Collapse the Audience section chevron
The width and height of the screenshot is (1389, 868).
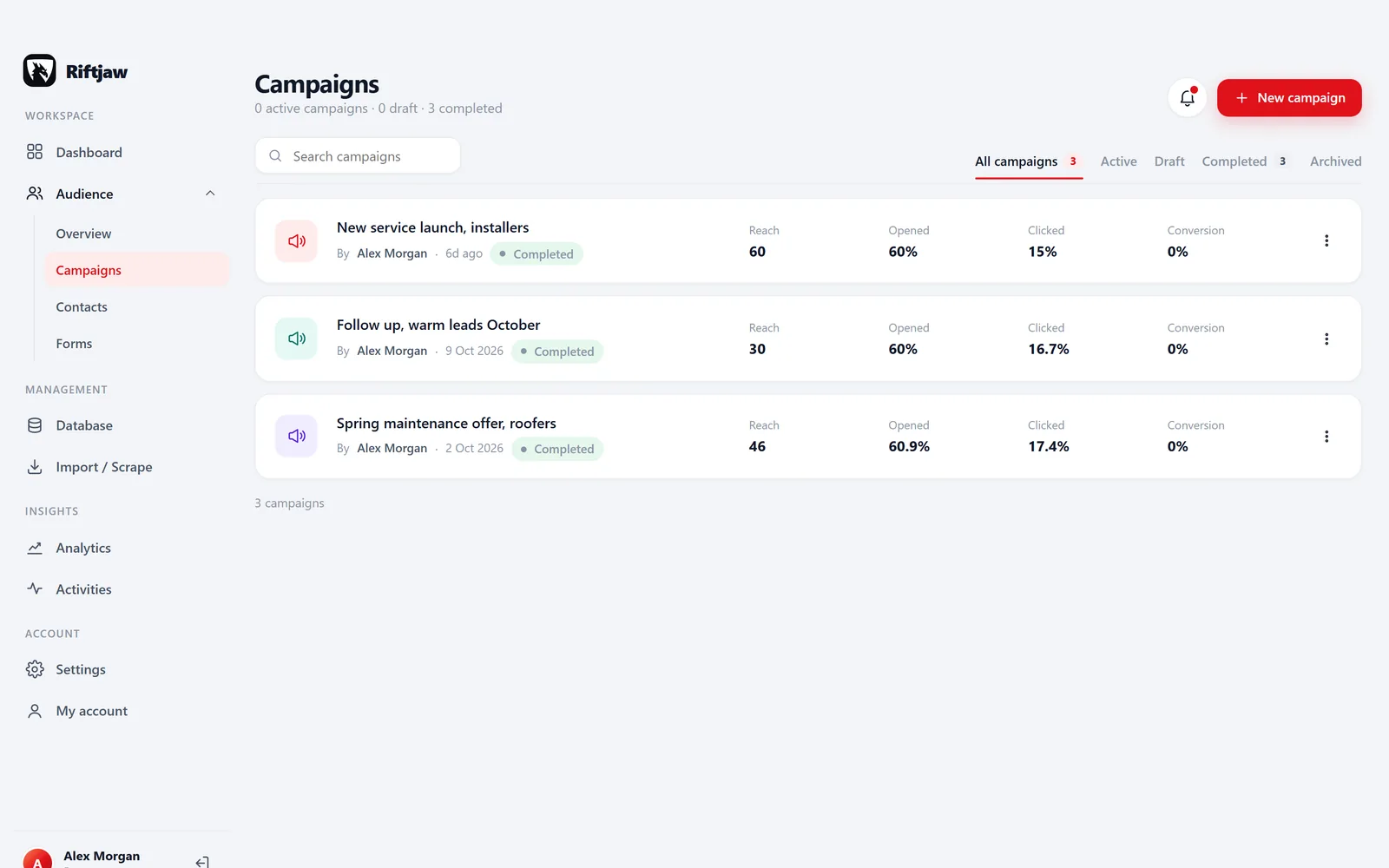tap(210, 194)
